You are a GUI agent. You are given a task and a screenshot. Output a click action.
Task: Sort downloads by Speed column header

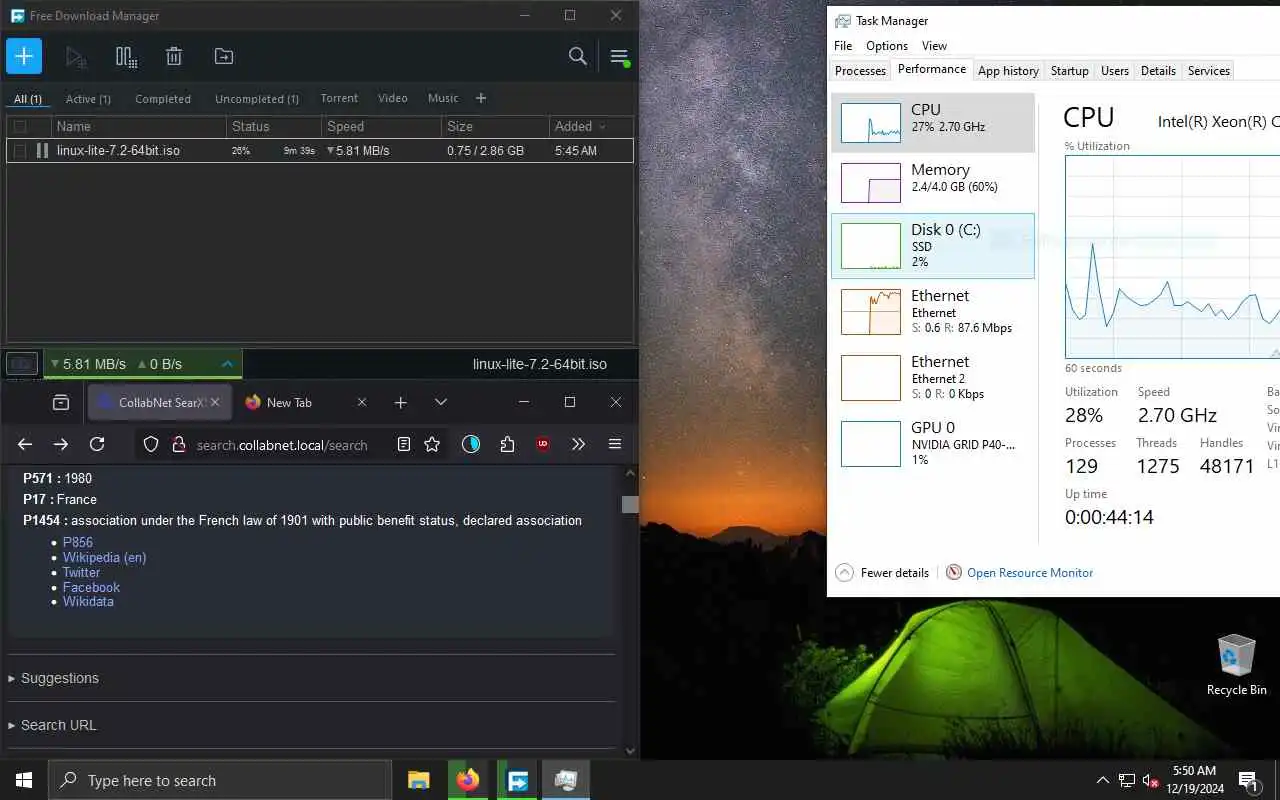382,126
